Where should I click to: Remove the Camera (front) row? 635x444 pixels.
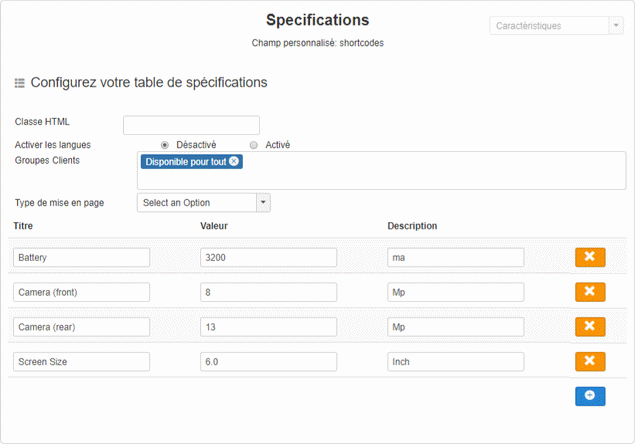[590, 292]
